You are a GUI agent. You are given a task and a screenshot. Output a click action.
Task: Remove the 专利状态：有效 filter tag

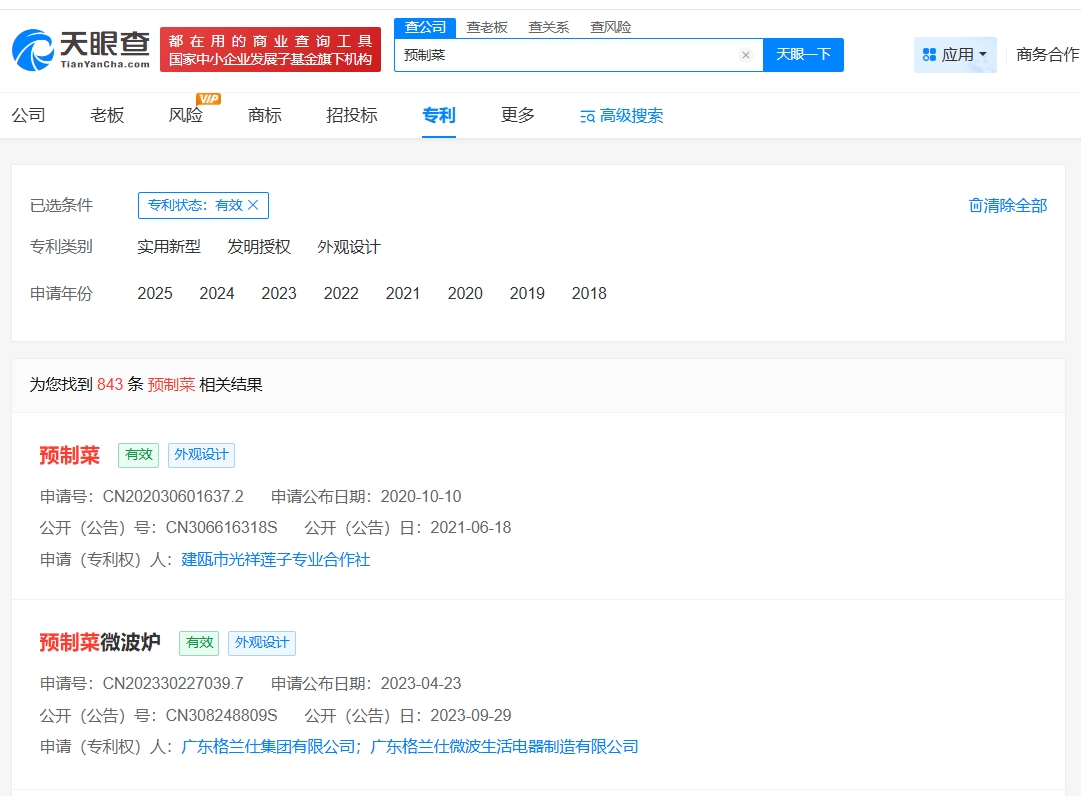click(x=253, y=205)
